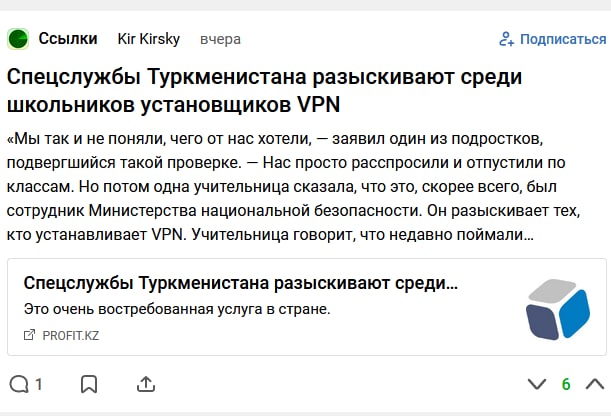Click the green Ссылки channel avatar icon
The width and height of the screenshot is (611, 416).
pos(18,39)
